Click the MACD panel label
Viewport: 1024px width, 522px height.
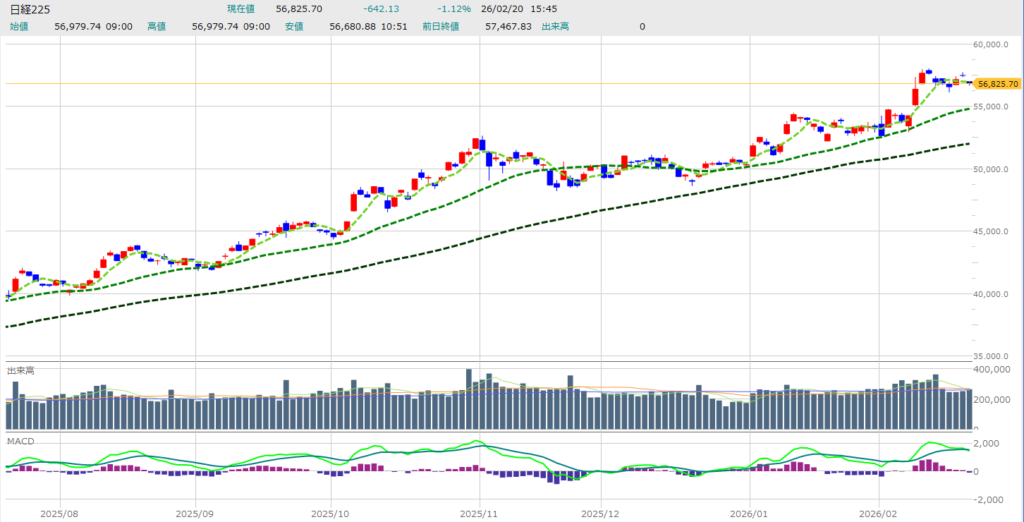pyautogui.click(x=19, y=441)
